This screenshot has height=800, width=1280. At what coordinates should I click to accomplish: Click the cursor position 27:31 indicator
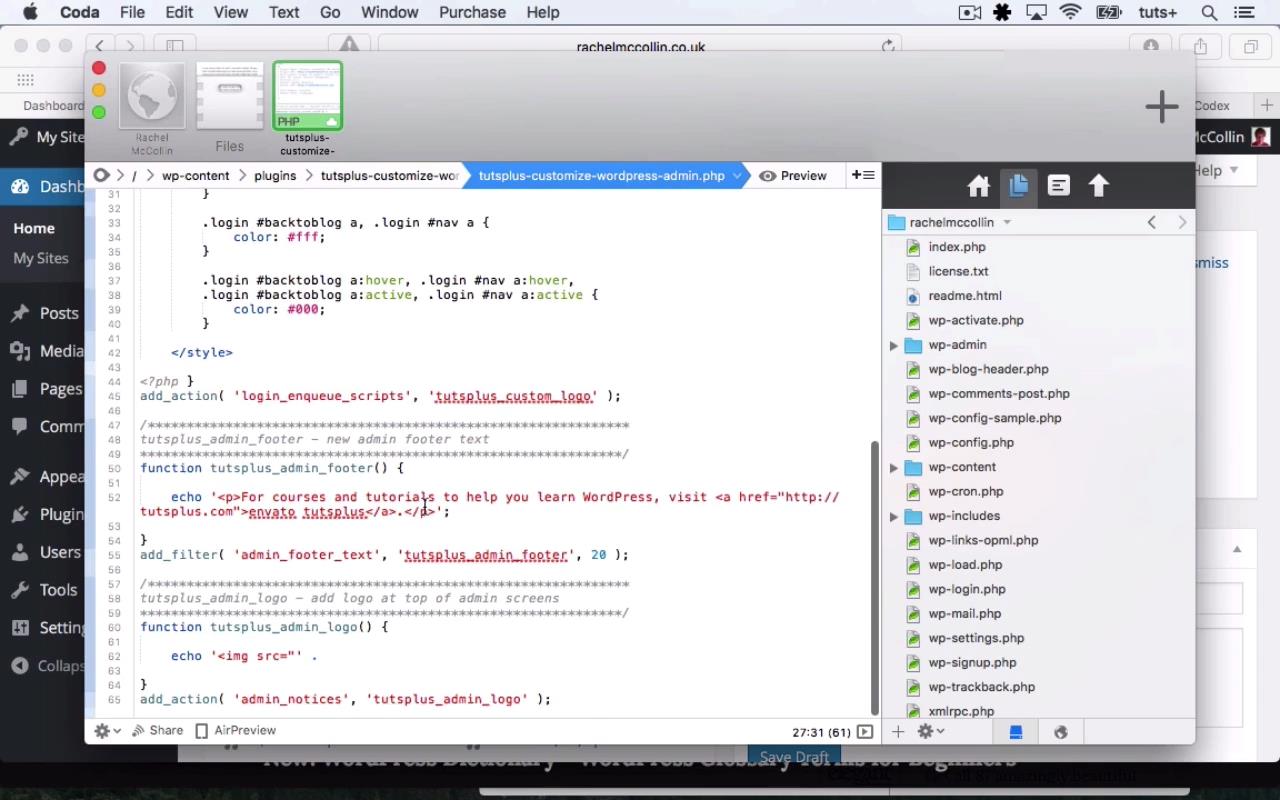point(820,732)
